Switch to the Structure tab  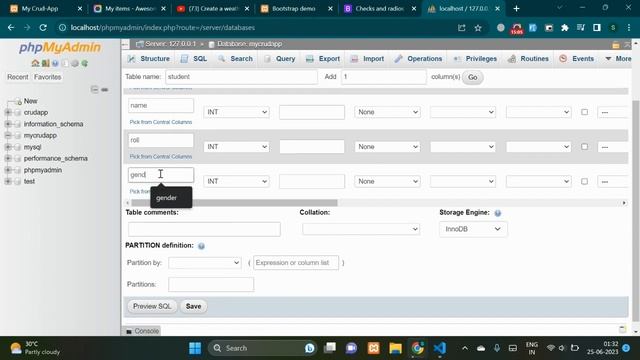149,59
